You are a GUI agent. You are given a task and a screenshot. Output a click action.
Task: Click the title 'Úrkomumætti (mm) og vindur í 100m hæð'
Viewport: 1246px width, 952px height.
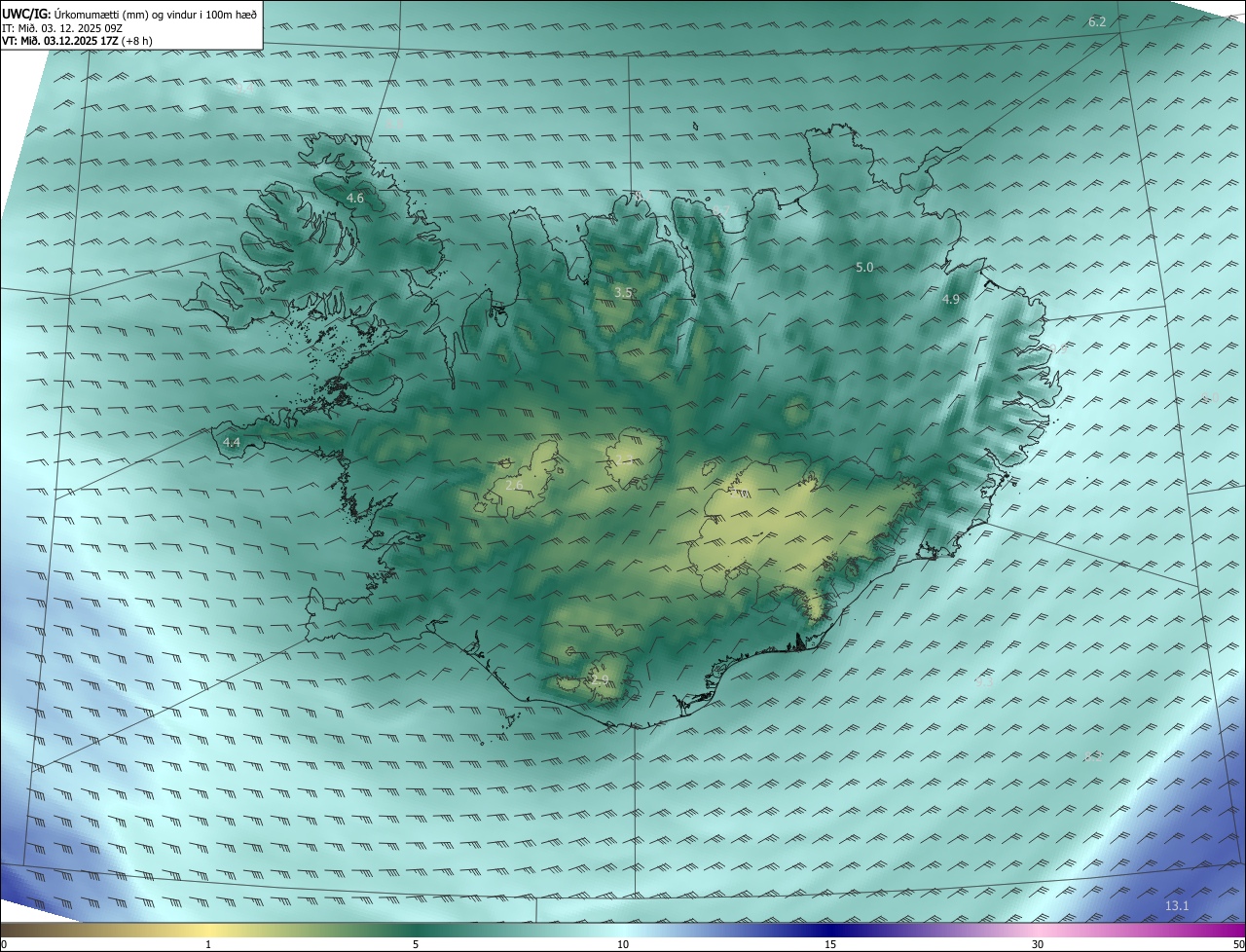[155, 14]
